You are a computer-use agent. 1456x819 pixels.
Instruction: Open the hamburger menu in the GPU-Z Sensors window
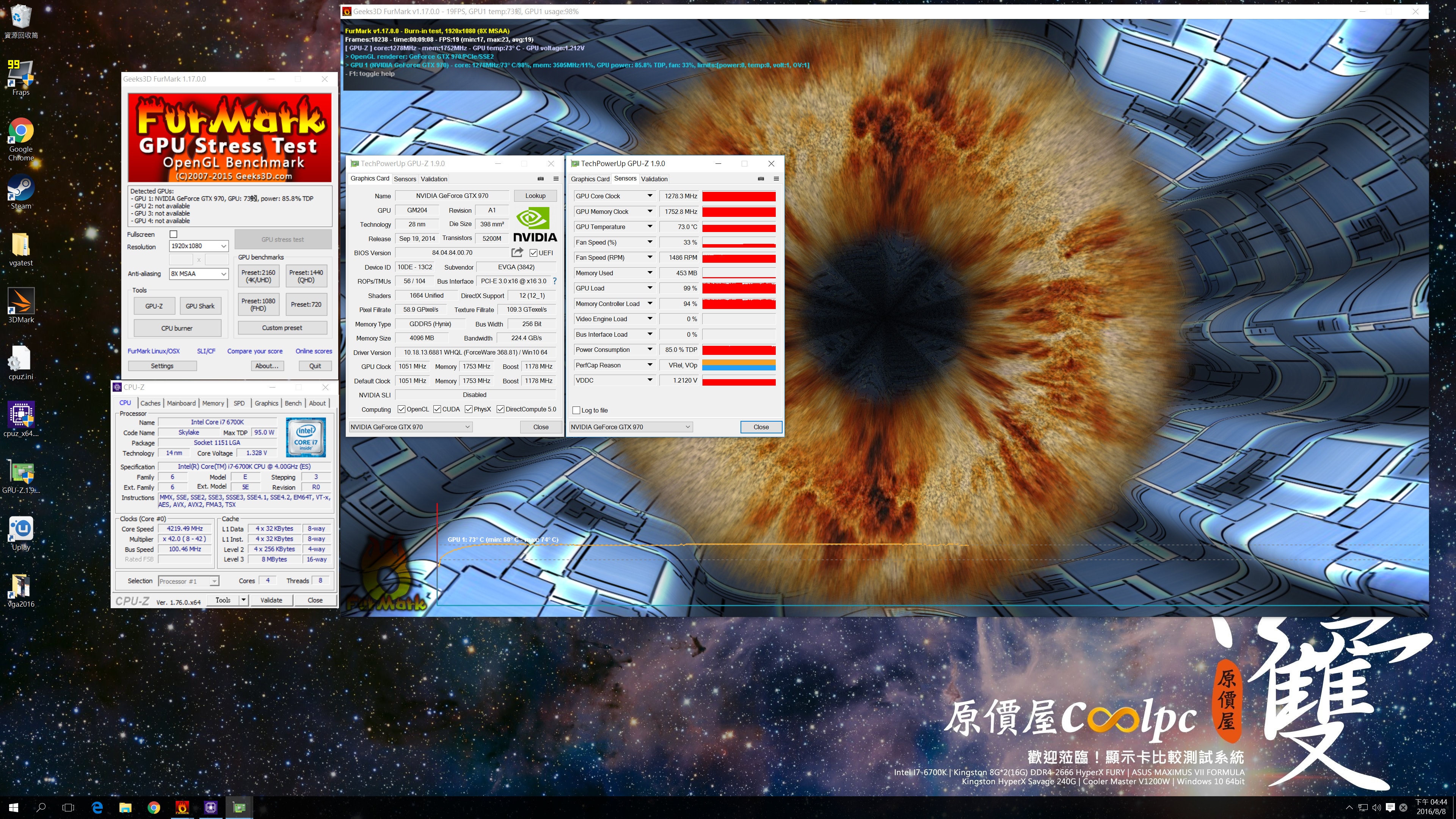[x=776, y=179]
